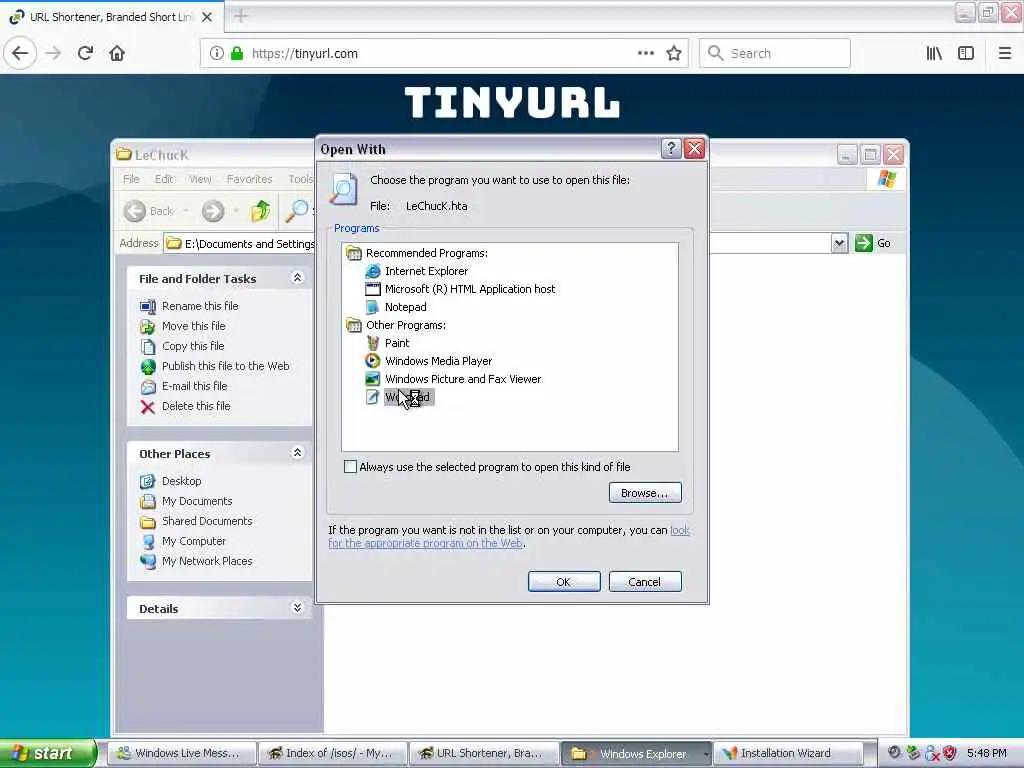Switch to Installation Wizard taskbar item
Screen dimensions: 1024x768
point(787,753)
